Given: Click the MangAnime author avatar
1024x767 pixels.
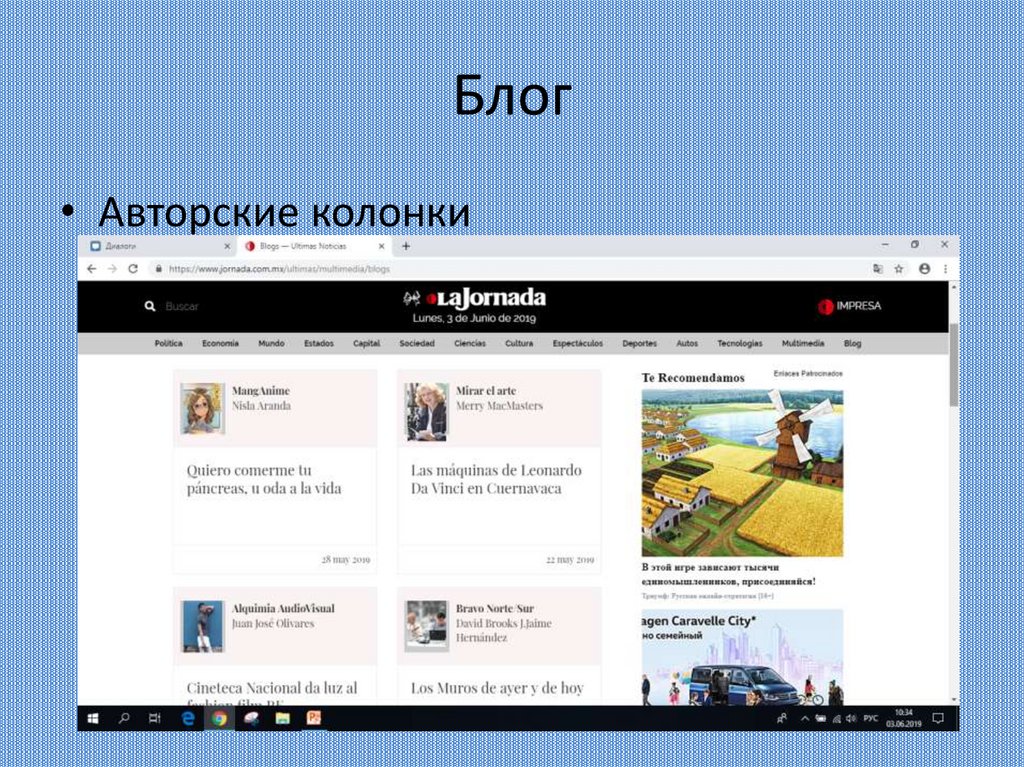Looking at the screenshot, I should [202, 409].
